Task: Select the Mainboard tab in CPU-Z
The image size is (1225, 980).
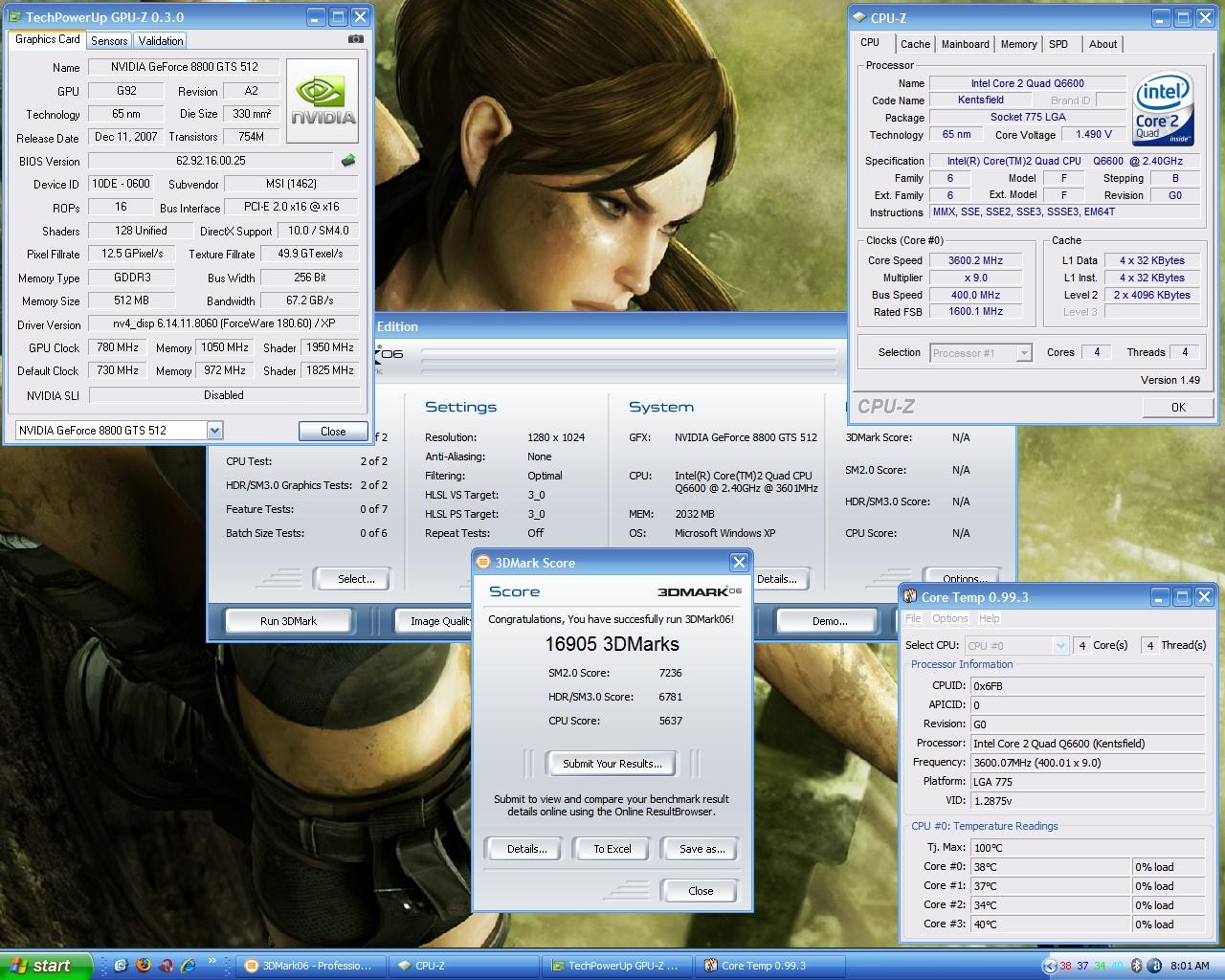Action: (965, 44)
